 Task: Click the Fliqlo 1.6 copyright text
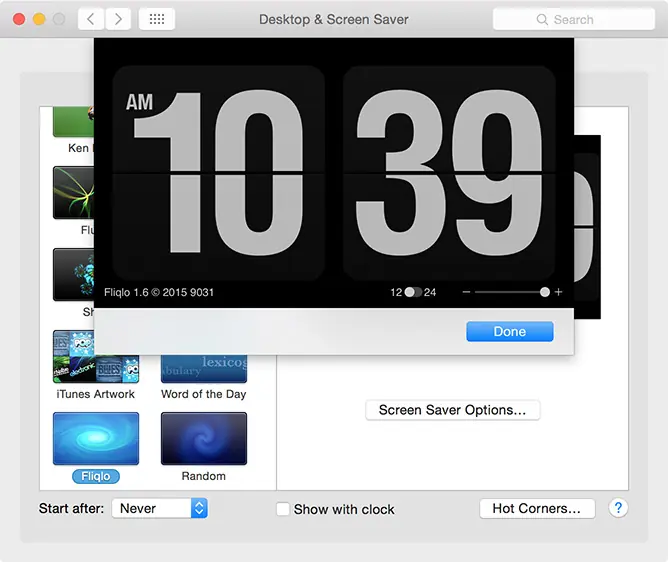(x=159, y=292)
